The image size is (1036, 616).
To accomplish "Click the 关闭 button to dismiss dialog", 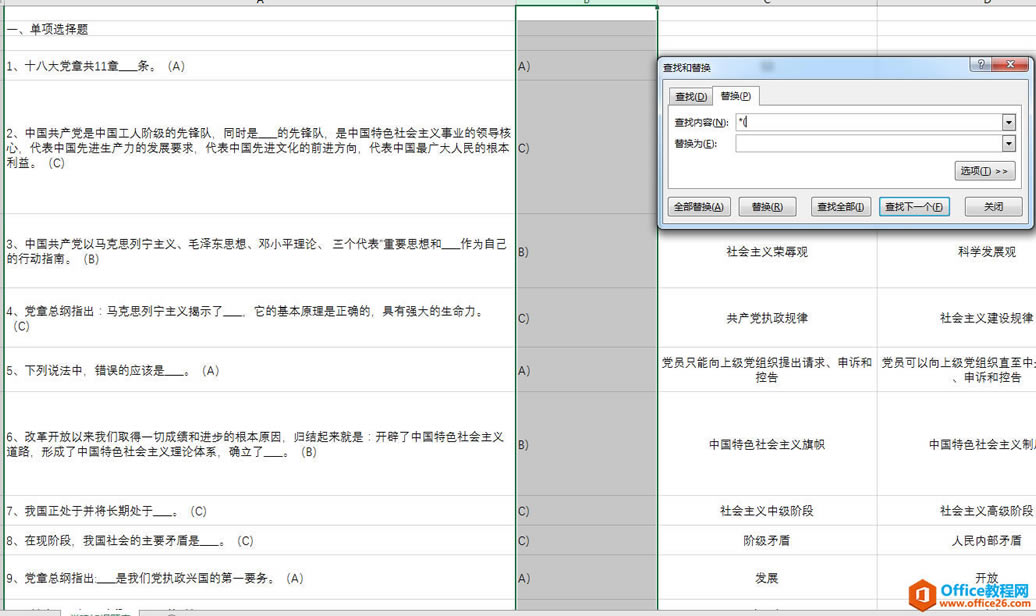I will pyautogui.click(x=994, y=206).
